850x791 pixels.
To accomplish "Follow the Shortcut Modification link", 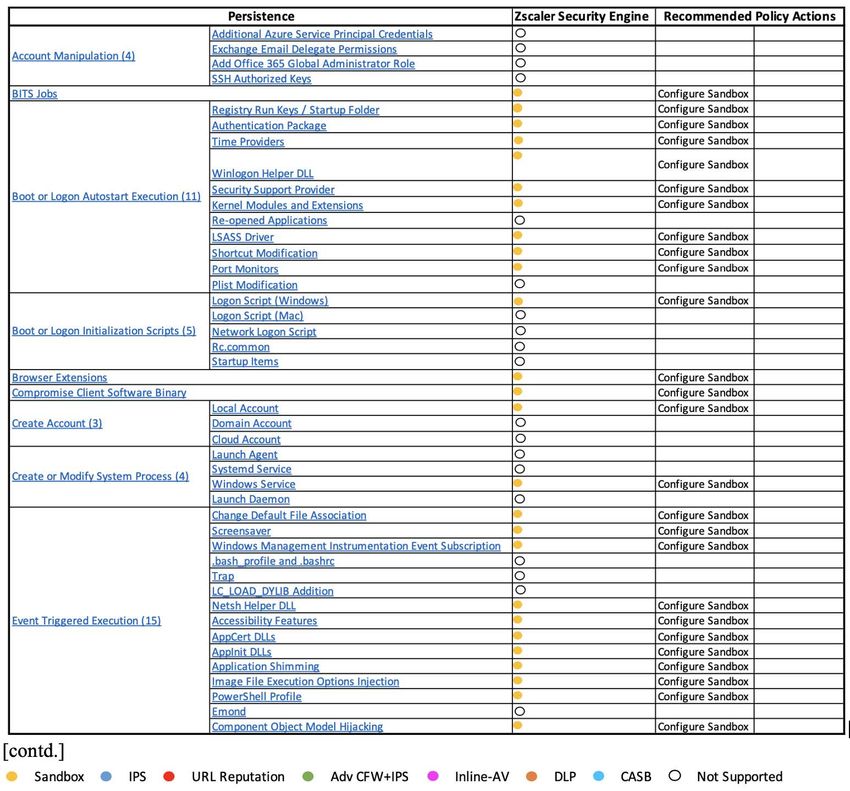I will [x=265, y=253].
